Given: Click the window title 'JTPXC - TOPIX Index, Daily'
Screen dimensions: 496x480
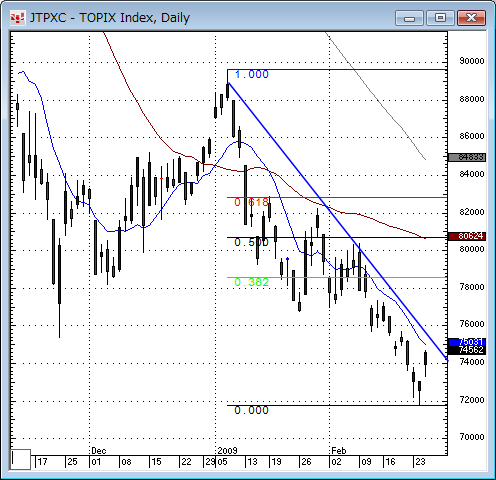Looking at the screenshot, I should tap(110, 18).
